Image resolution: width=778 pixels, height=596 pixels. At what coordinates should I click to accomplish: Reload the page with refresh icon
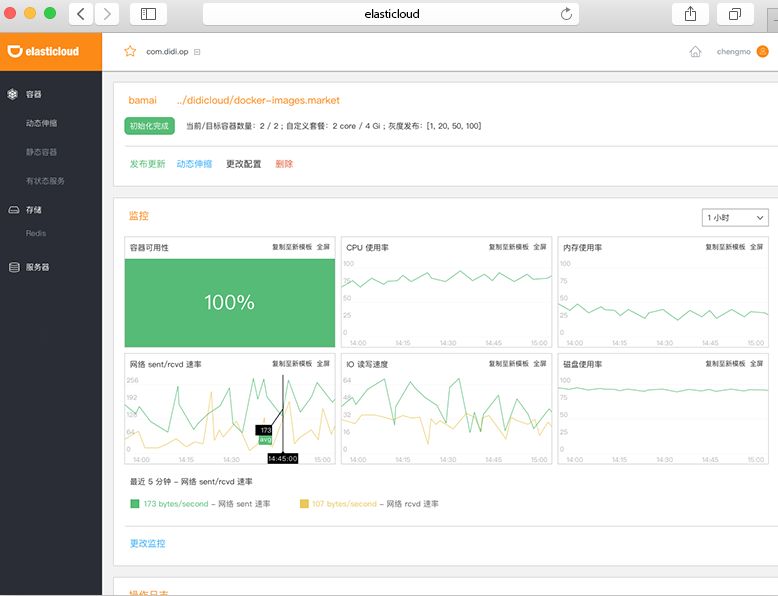click(x=566, y=14)
